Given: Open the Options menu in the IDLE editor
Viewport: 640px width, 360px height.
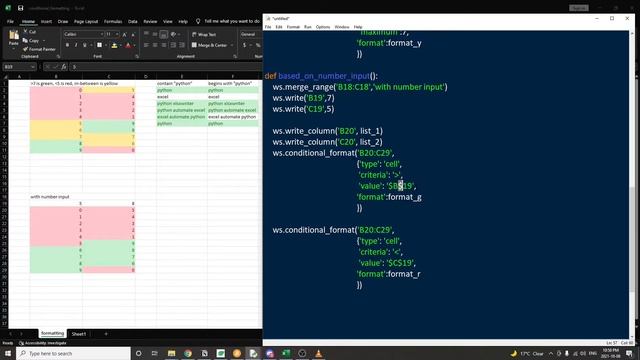Looking at the screenshot, I should tap(323, 27).
